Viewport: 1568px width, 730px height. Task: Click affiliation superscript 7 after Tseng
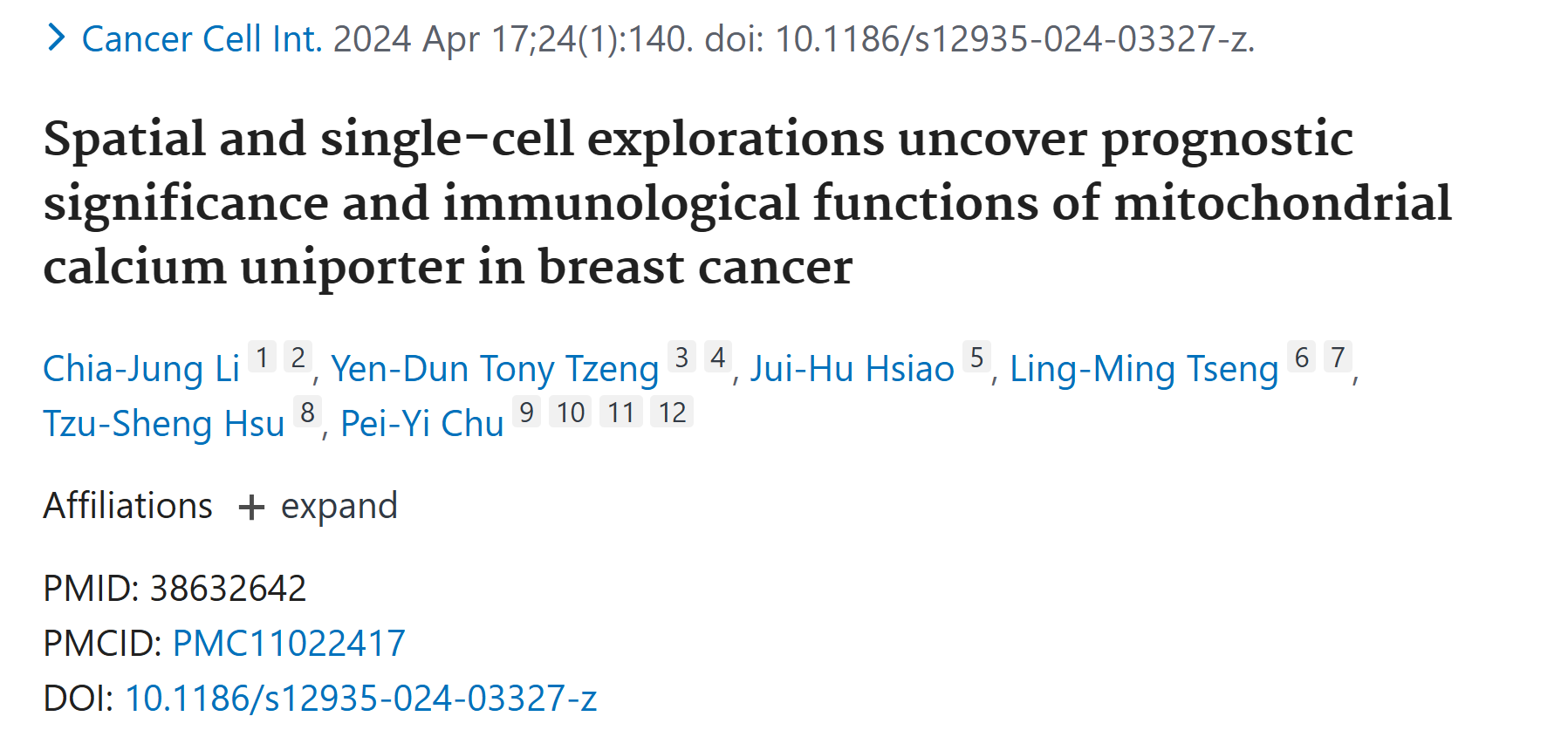[x=1338, y=358]
